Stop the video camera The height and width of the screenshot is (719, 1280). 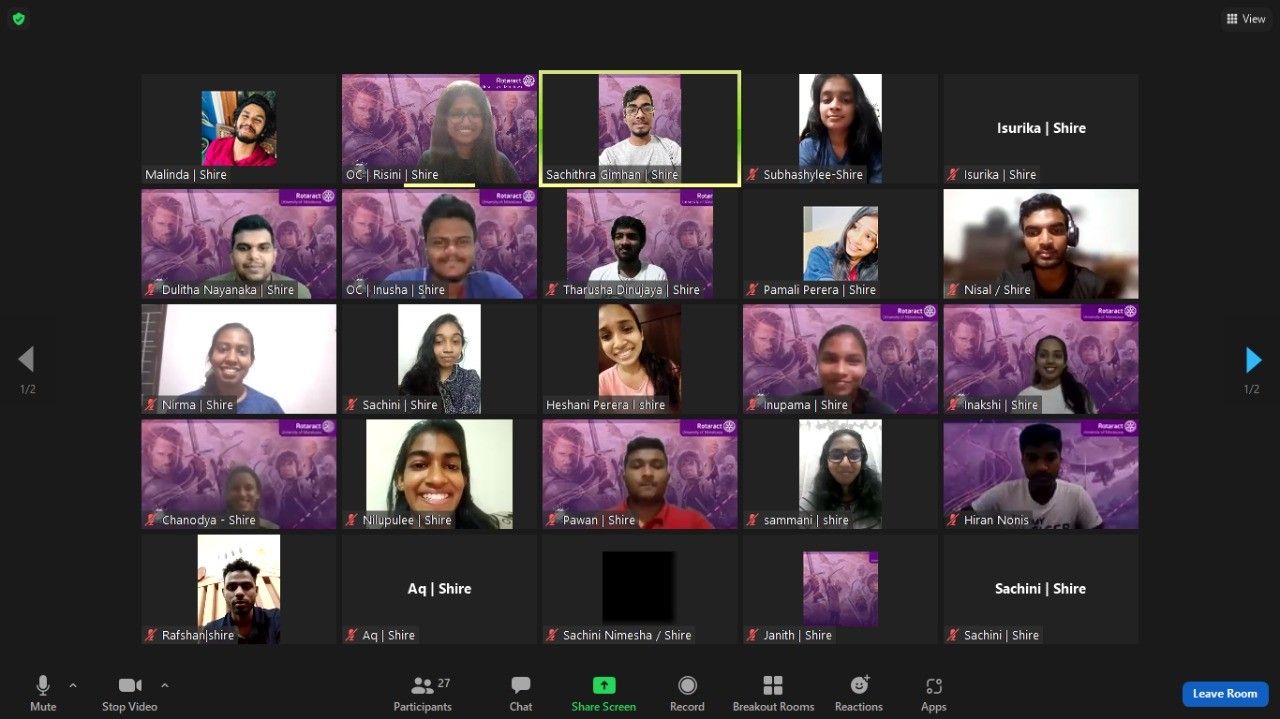click(x=130, y=692)
